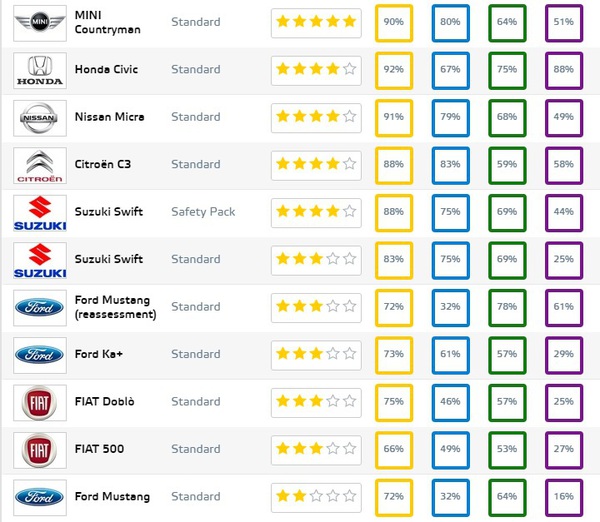Open the MINI Countryman result

(x=108, y=22)
